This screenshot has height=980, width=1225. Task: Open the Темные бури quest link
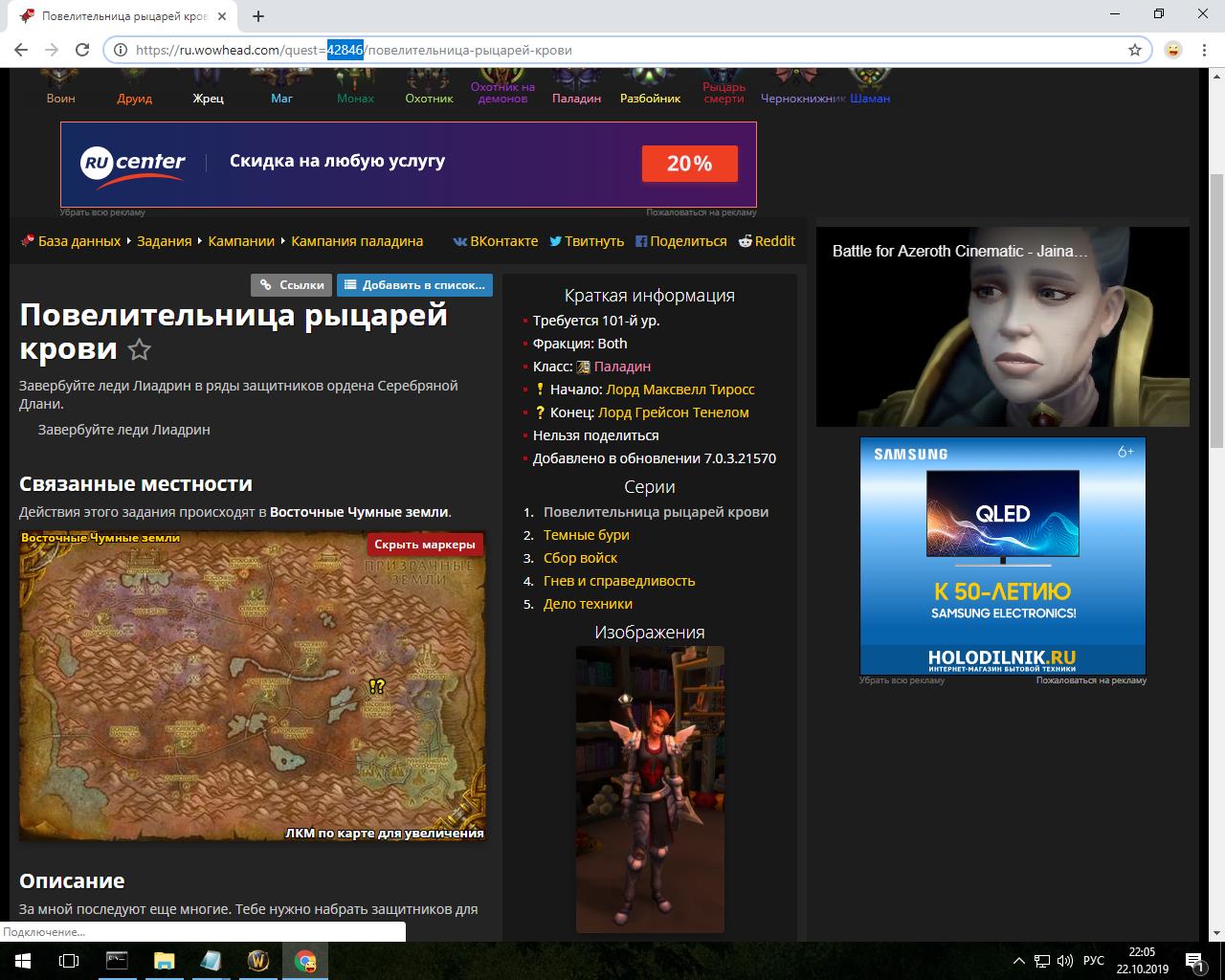586,535
